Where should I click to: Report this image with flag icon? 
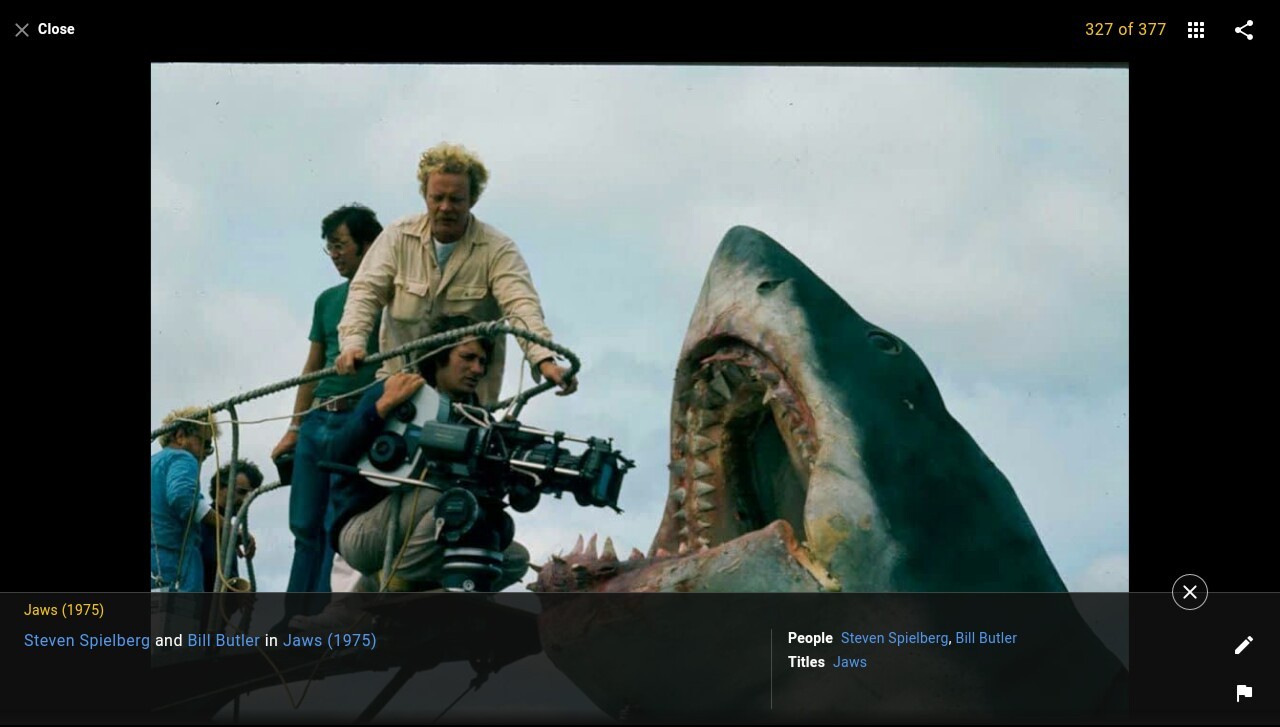pos(1244,693)
